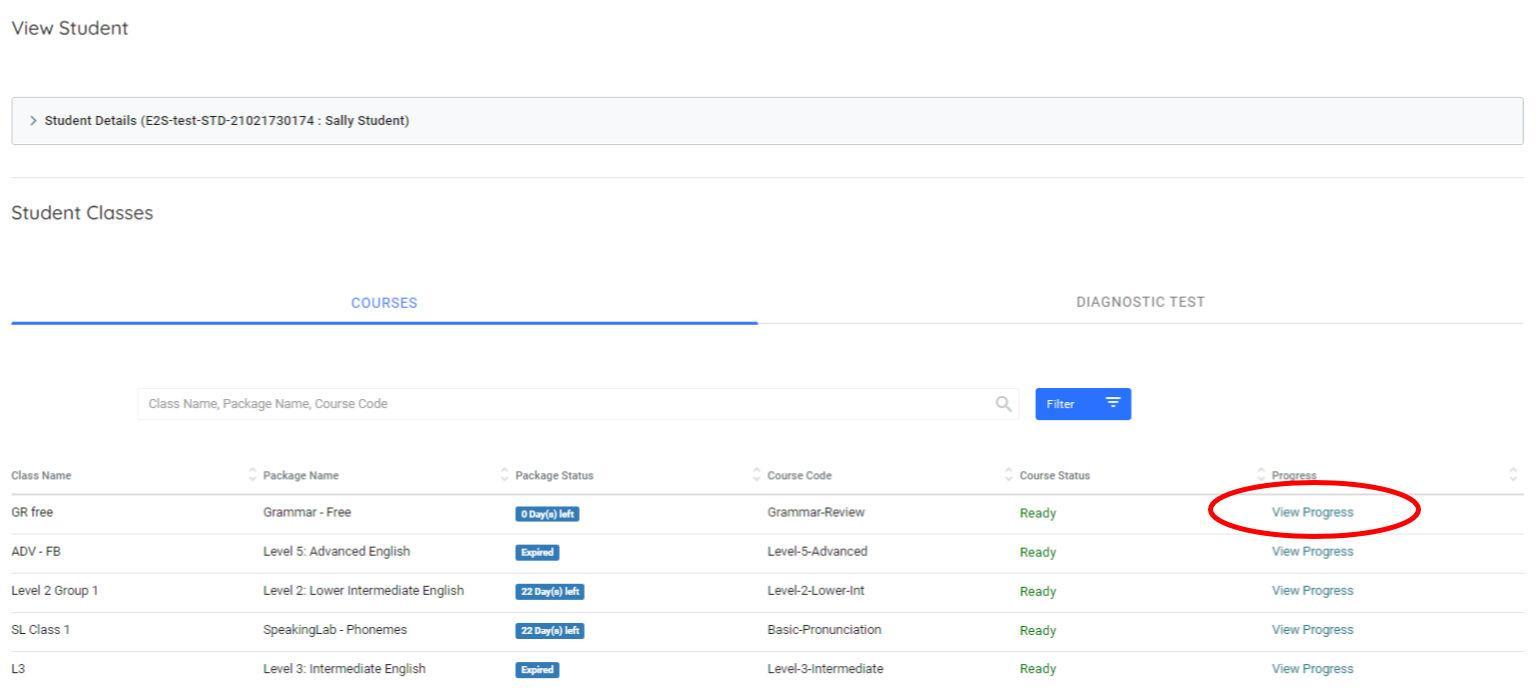
Task: Expand the Student Details section for Sally Student
Action: click(34, 120)
